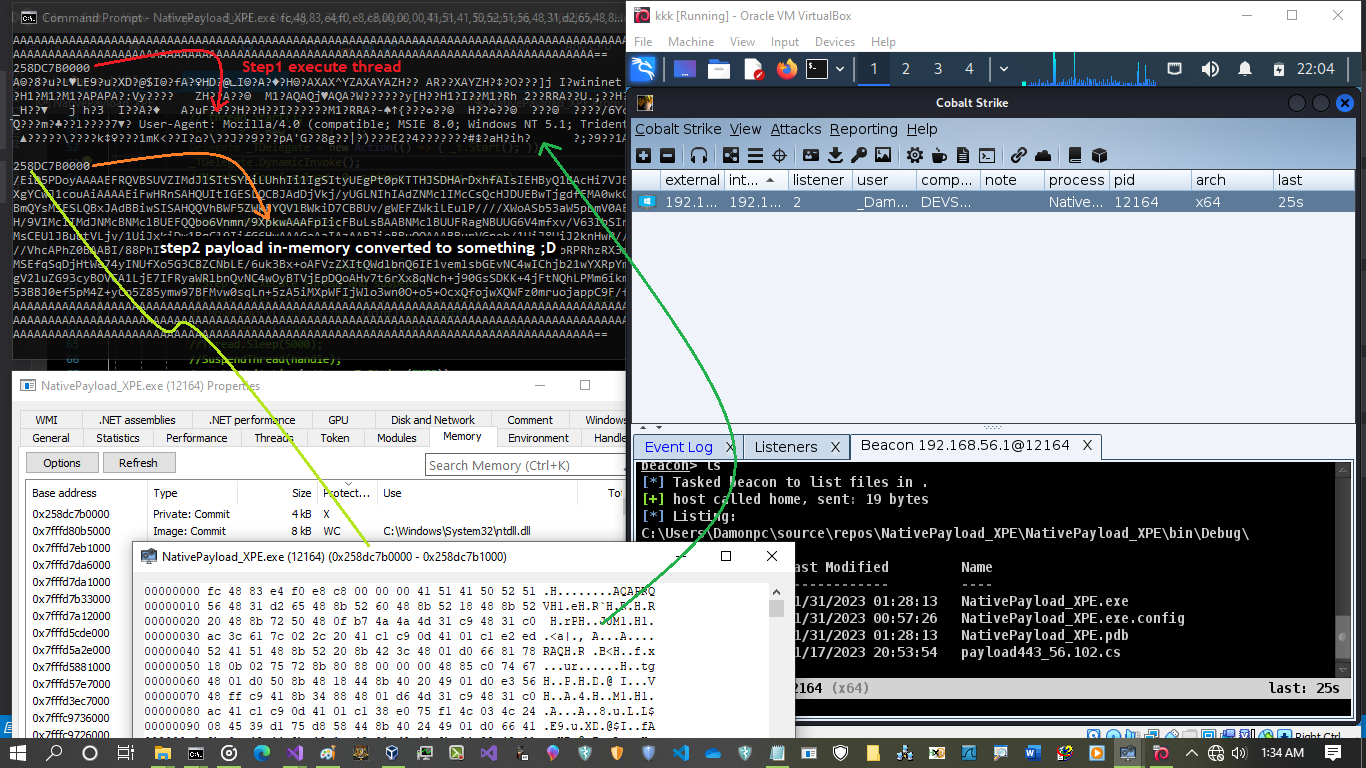The image size is (1366, 768).
Task: Click the Kali notification bell icon
Action: (1245, 69)
